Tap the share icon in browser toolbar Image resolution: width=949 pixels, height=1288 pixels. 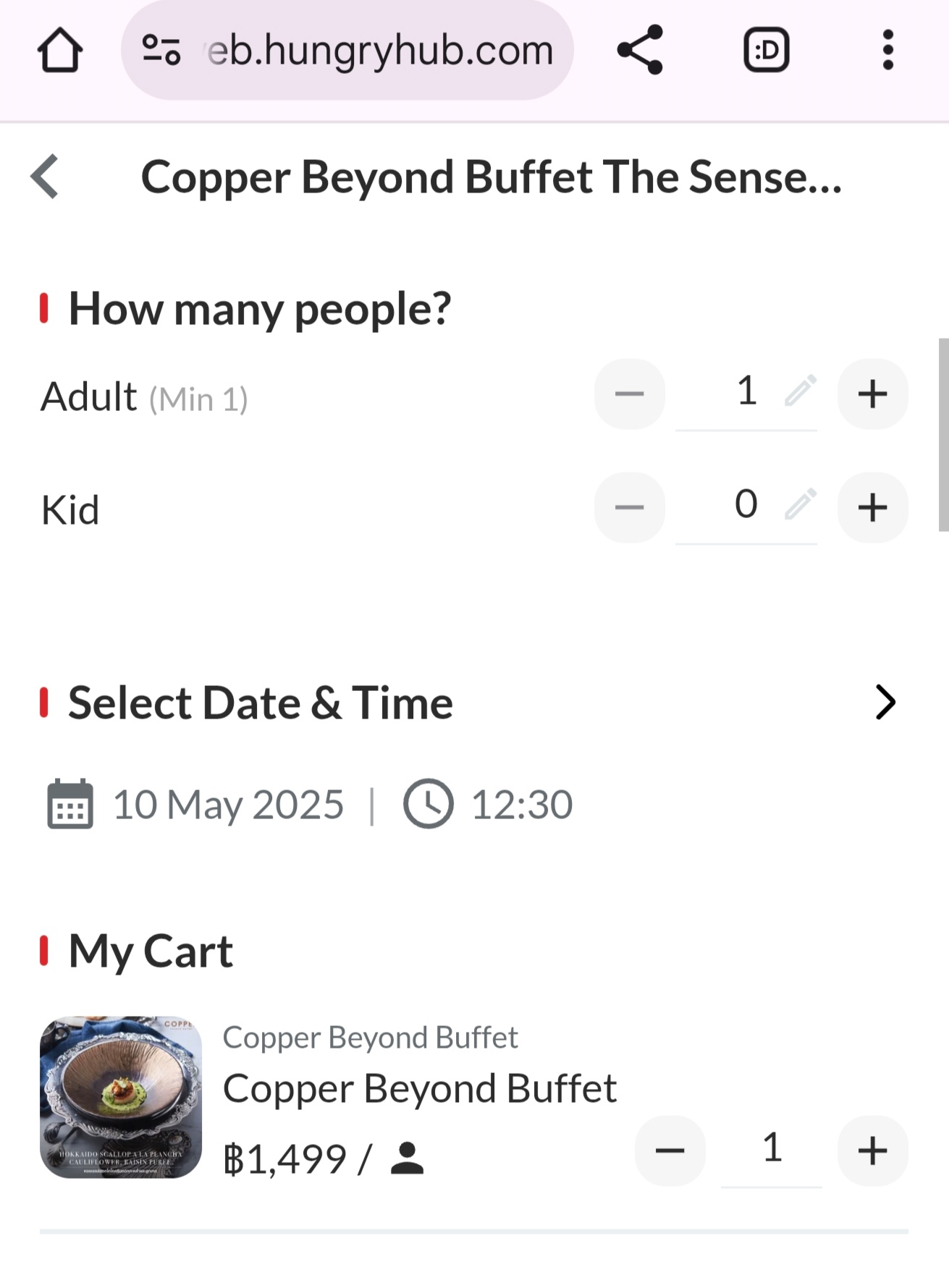click(640, 50)
